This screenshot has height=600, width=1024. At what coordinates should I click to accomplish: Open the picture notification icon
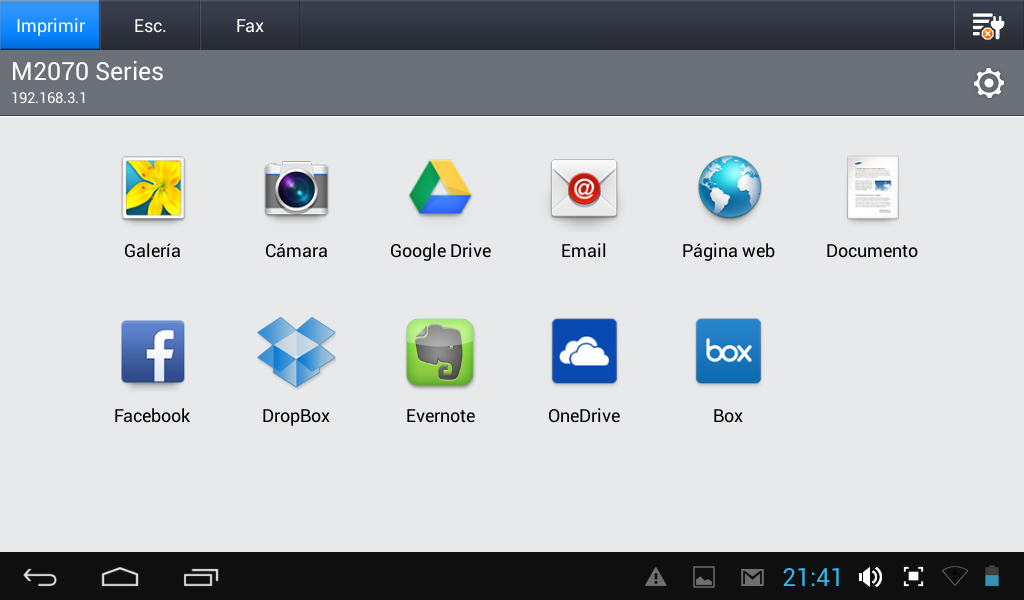[704, 577]
